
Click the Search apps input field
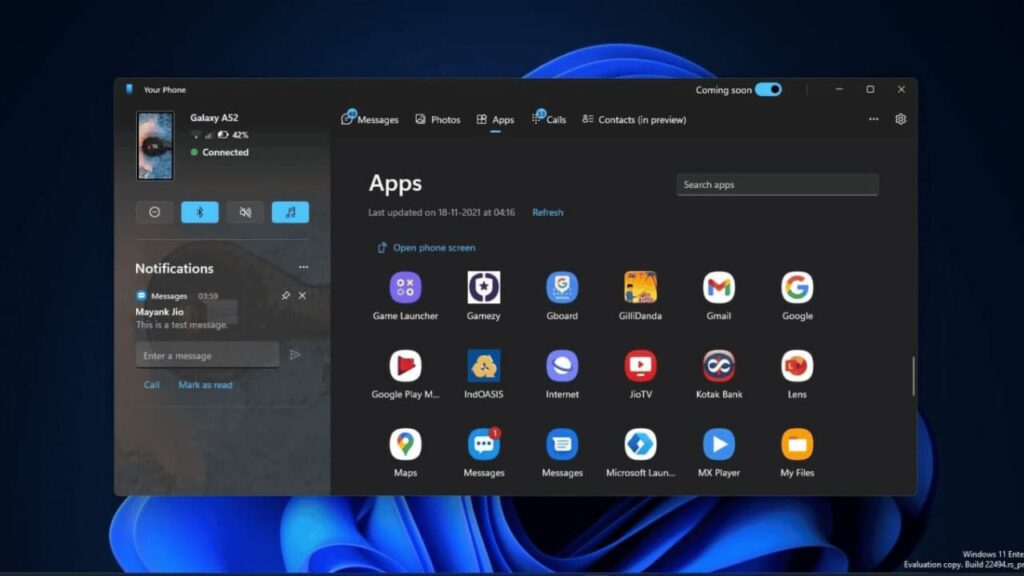777,184
